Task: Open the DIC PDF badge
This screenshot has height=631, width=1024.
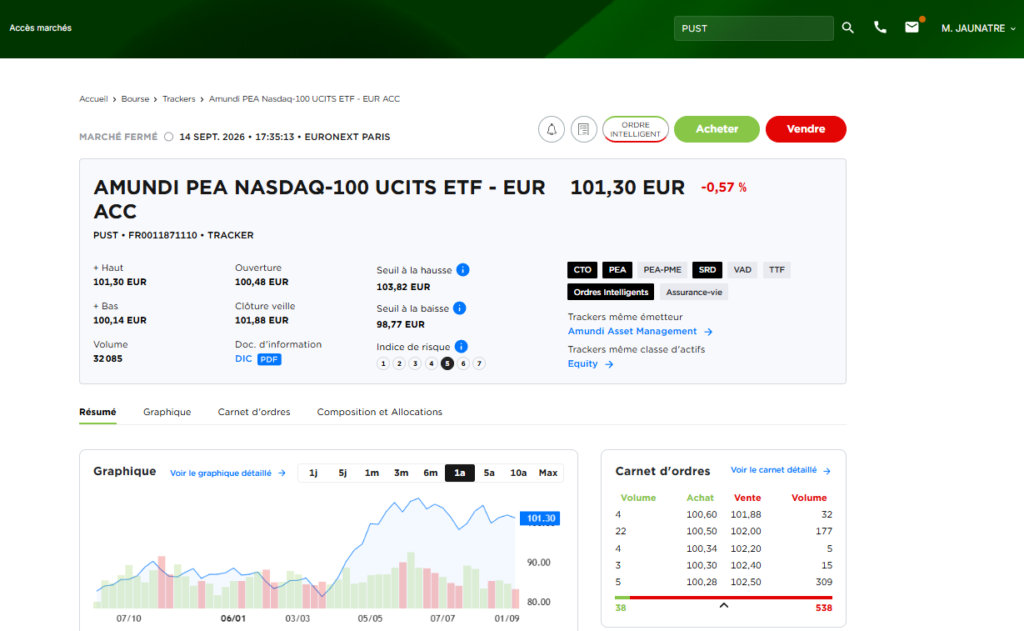Action: tap(269, 359)
